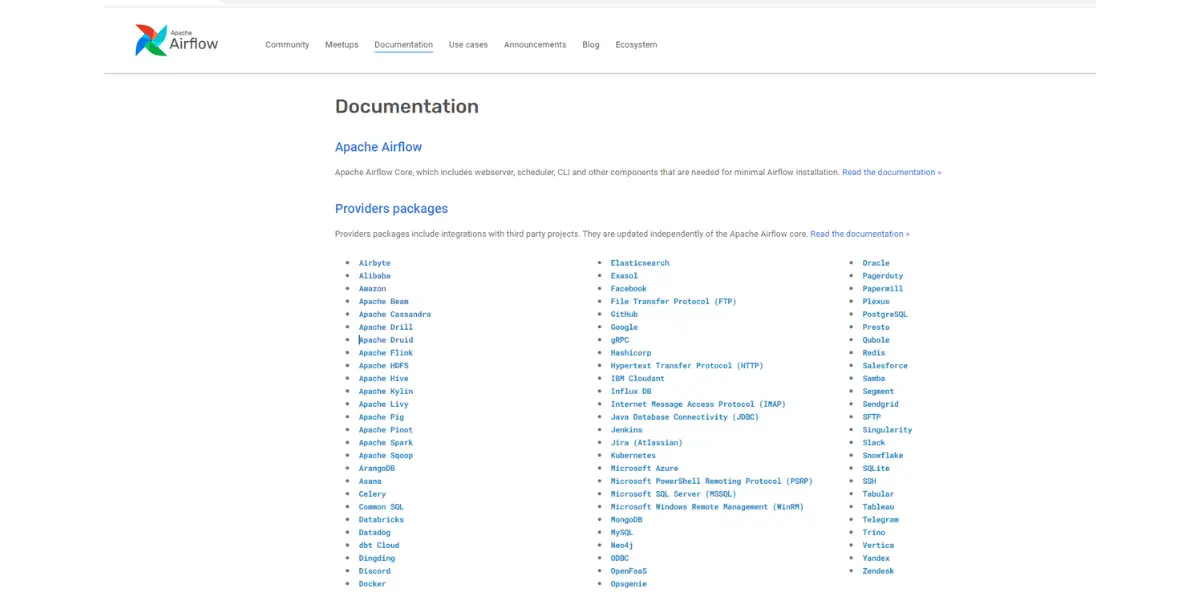Open Common SQL provider
The width and height of the screenshot is (1200, 600).
tap(382, 507)
